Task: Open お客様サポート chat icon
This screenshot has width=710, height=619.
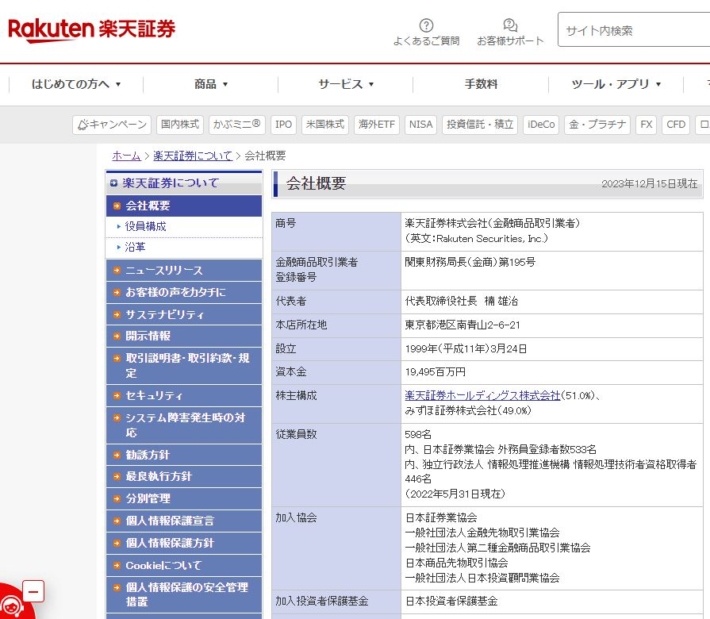Action: (510, 25)
